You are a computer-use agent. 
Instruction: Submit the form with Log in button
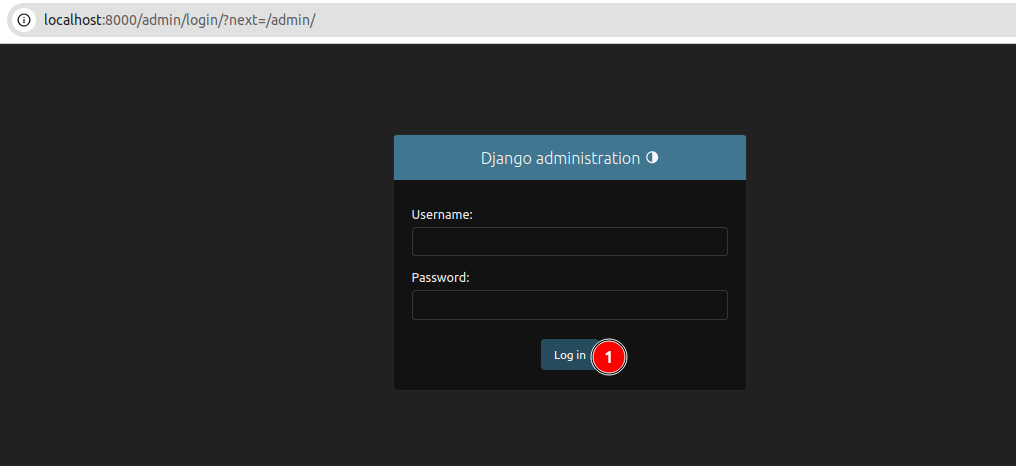click(570, 355)
